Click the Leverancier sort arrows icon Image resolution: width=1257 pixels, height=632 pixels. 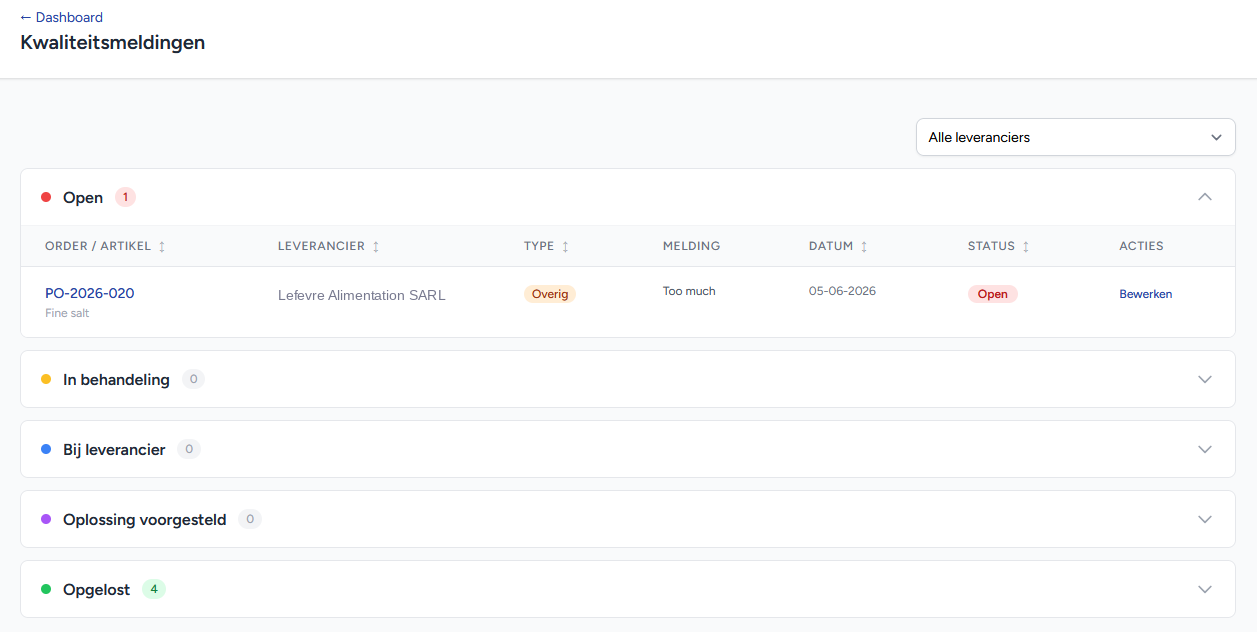(376, 247)
